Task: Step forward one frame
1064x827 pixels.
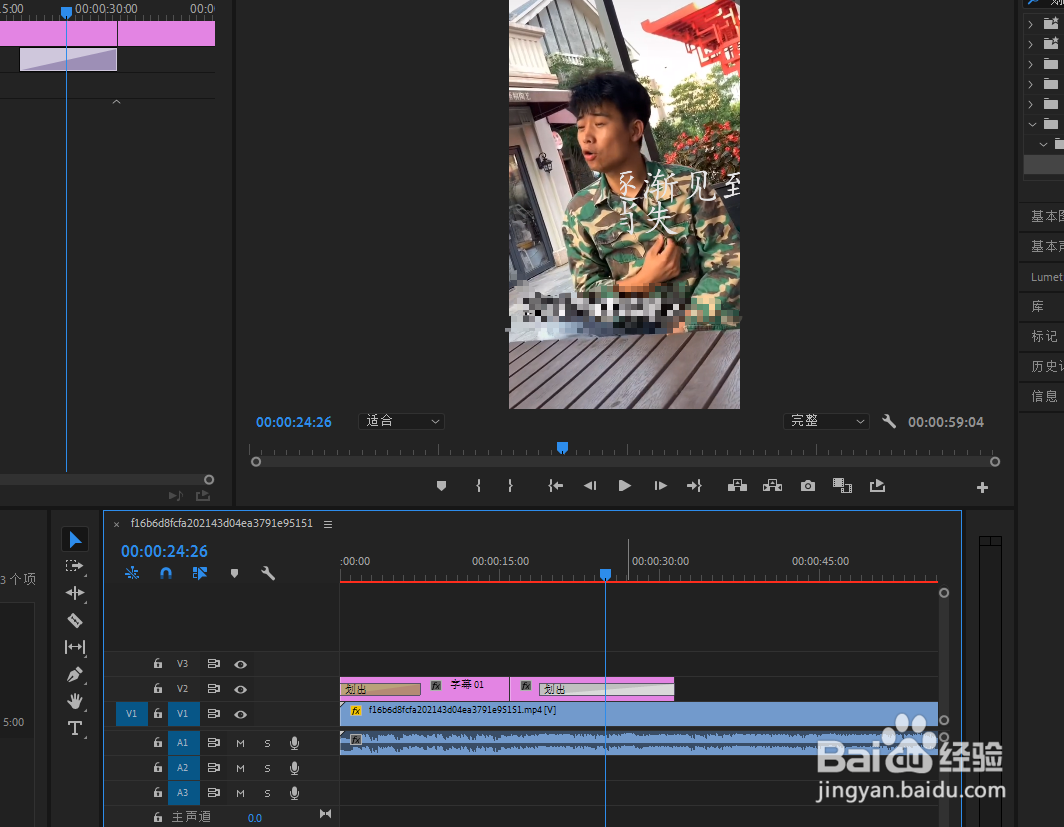Action: (660, 486)
